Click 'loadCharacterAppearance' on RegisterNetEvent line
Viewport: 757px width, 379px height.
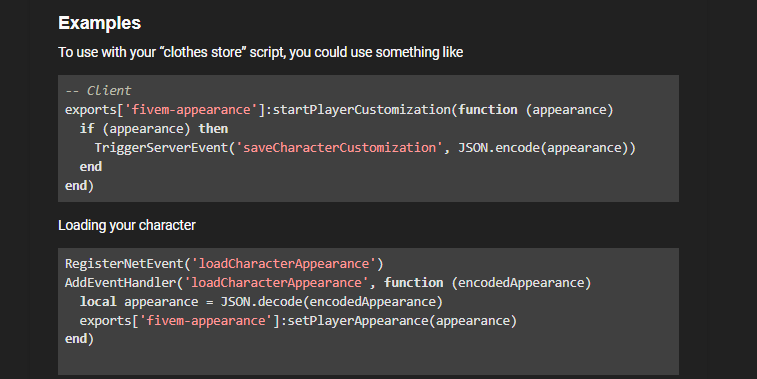[283, 264]
